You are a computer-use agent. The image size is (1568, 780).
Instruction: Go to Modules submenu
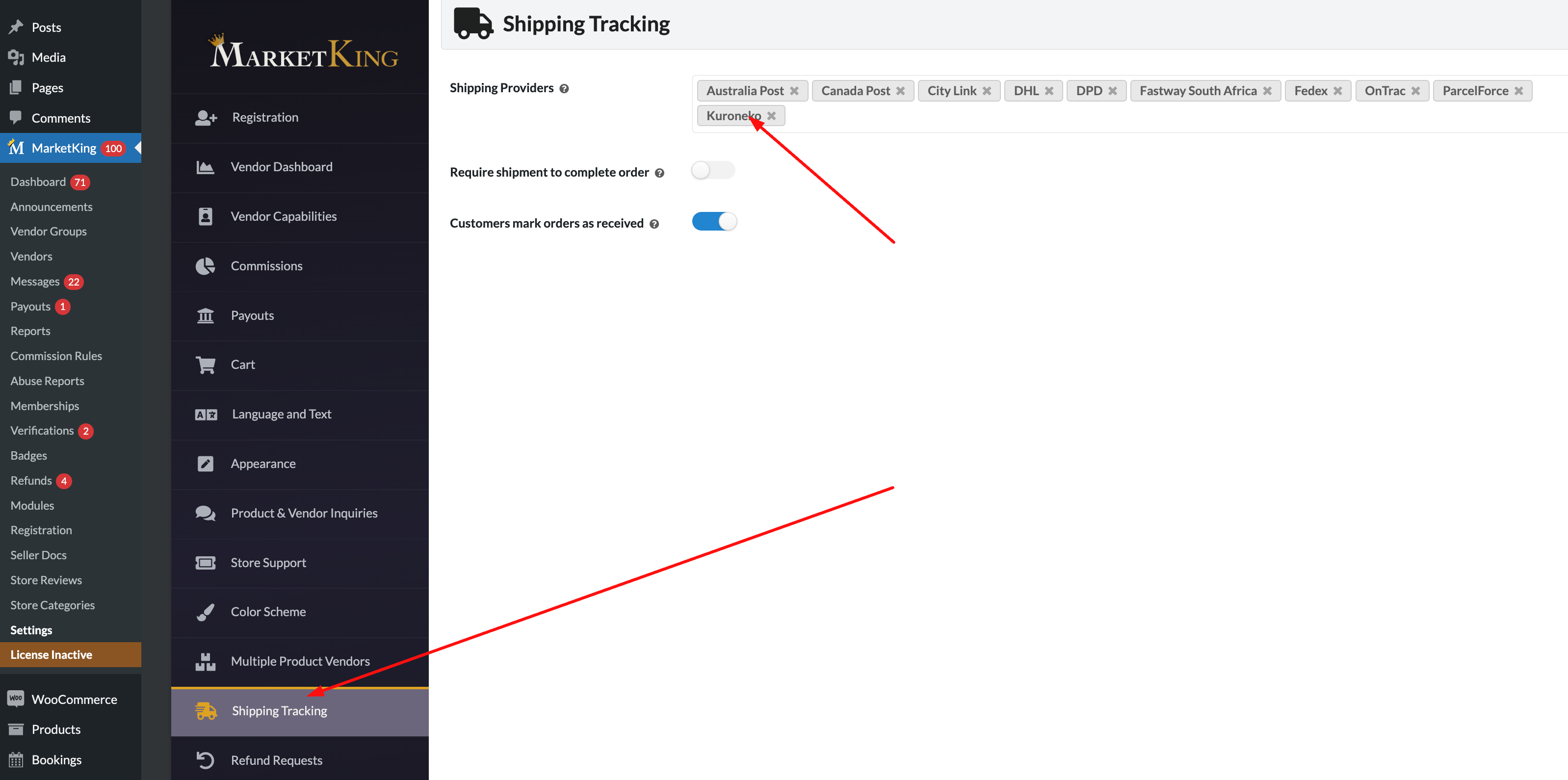[x=32, y=506]
